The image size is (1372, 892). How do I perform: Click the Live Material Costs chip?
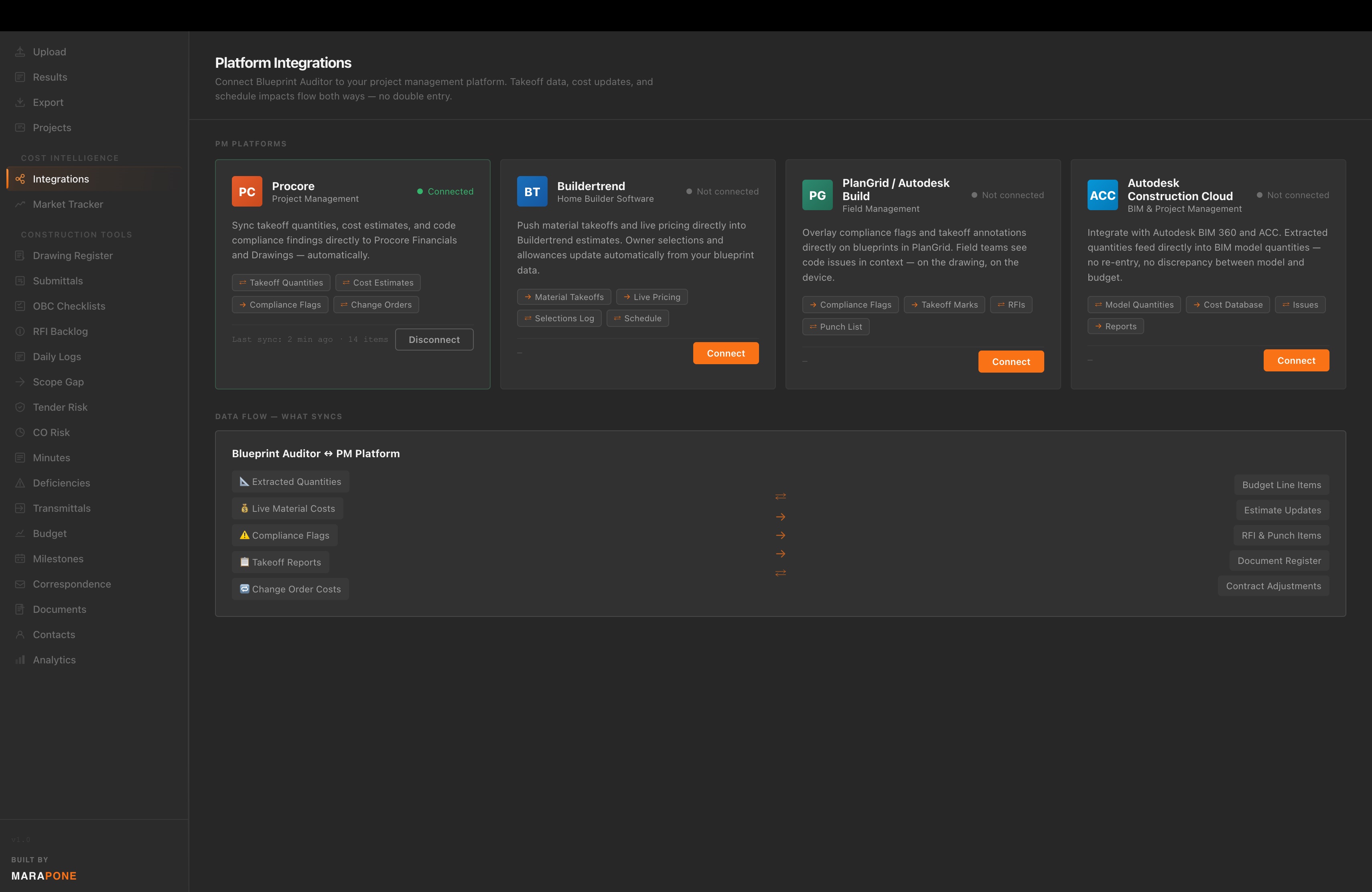point(287,509)
